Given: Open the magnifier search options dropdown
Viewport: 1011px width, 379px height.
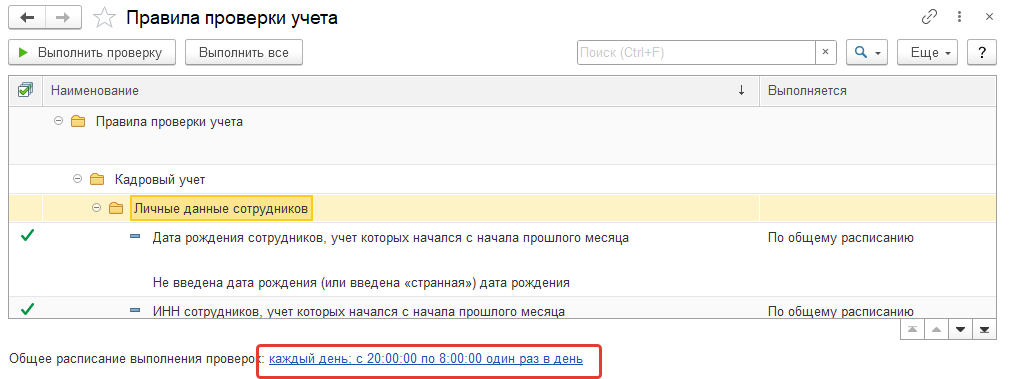Looking at the screenshot, I should tap(867, 53).
